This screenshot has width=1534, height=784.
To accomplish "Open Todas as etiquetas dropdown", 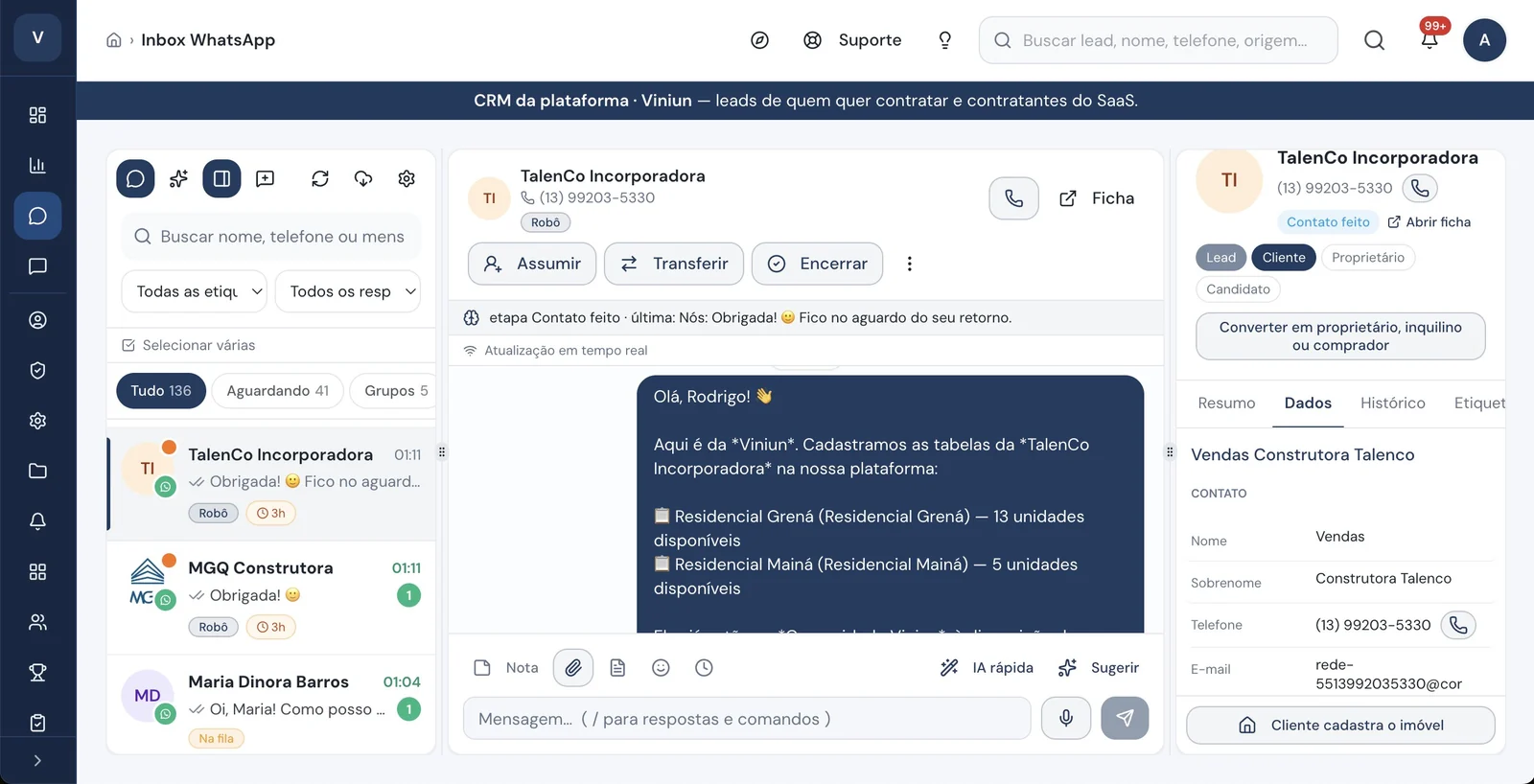I will point(195,291).
